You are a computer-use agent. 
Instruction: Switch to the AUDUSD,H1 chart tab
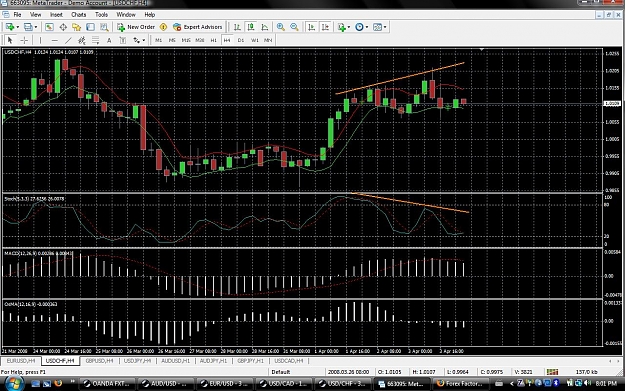pyautogui.click(x=175, y=361)
